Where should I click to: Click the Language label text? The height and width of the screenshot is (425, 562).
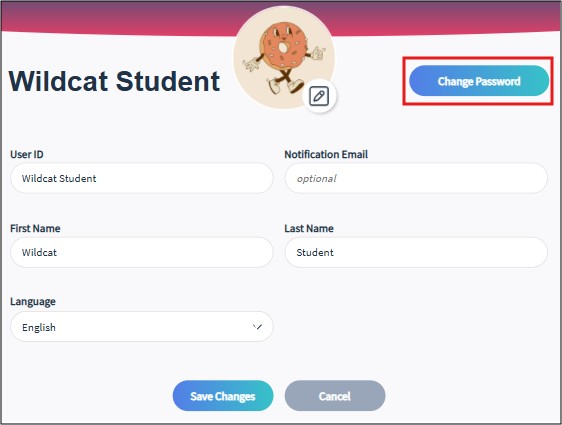(x=33, y=302)
